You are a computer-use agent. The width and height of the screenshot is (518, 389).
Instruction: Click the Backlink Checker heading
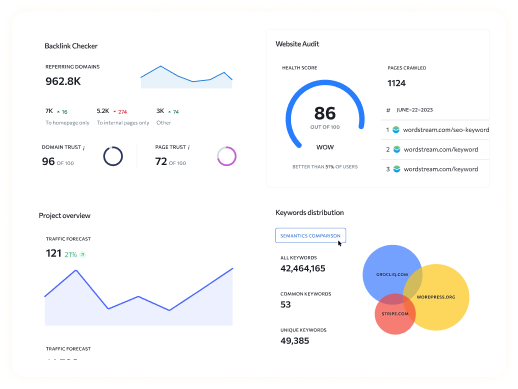[71, 46]
